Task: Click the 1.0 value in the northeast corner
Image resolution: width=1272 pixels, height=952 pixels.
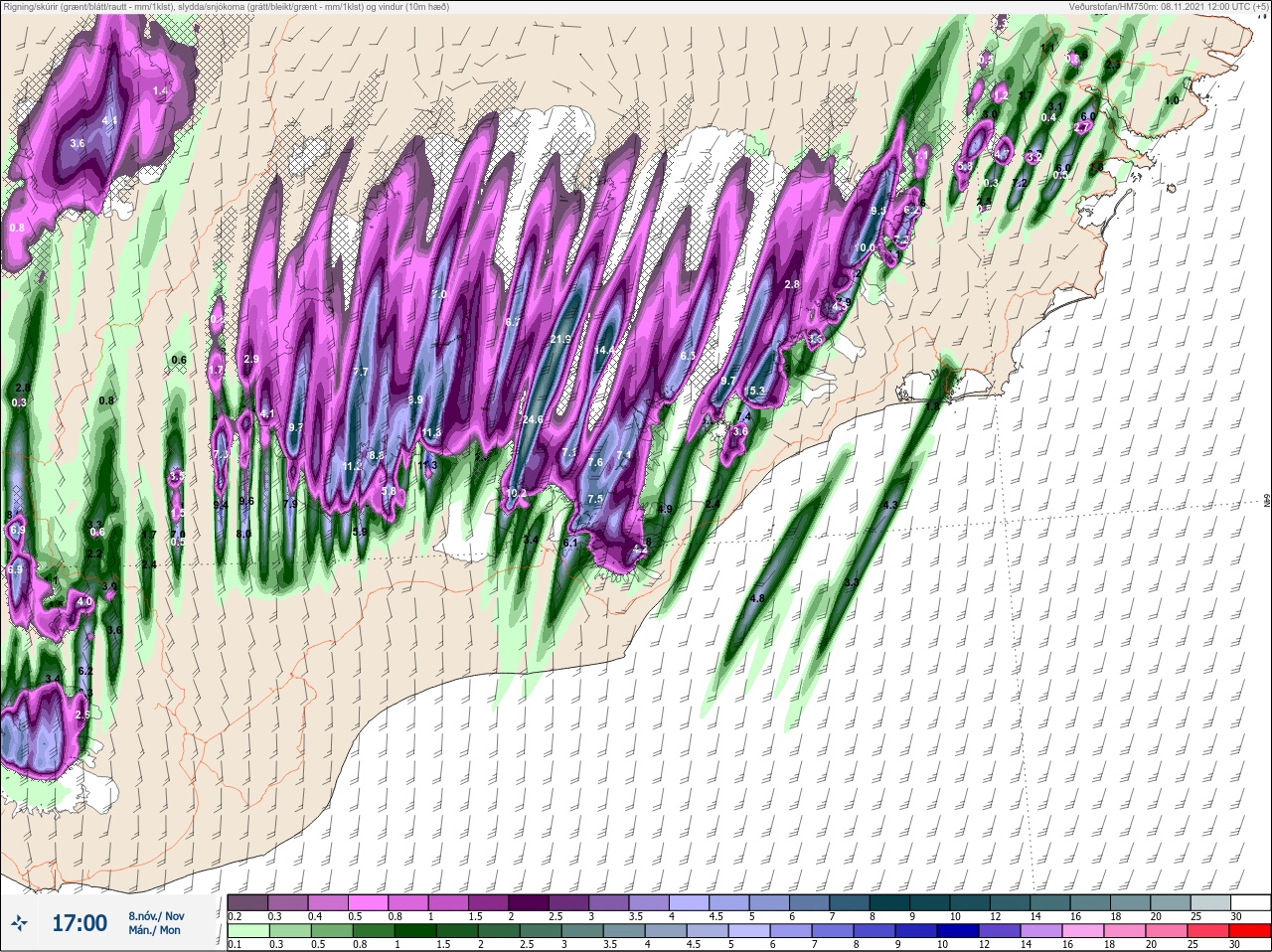Action: click(x=1172, y=100)
